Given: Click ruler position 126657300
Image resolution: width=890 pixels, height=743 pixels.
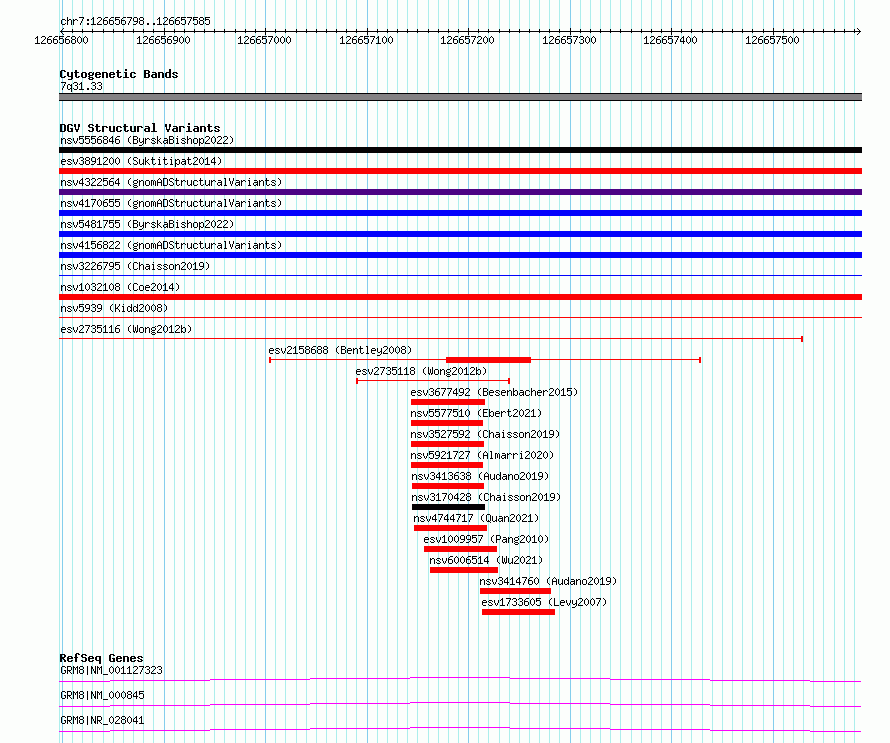Looking at the screenshot, I should (x=569, y=40).
